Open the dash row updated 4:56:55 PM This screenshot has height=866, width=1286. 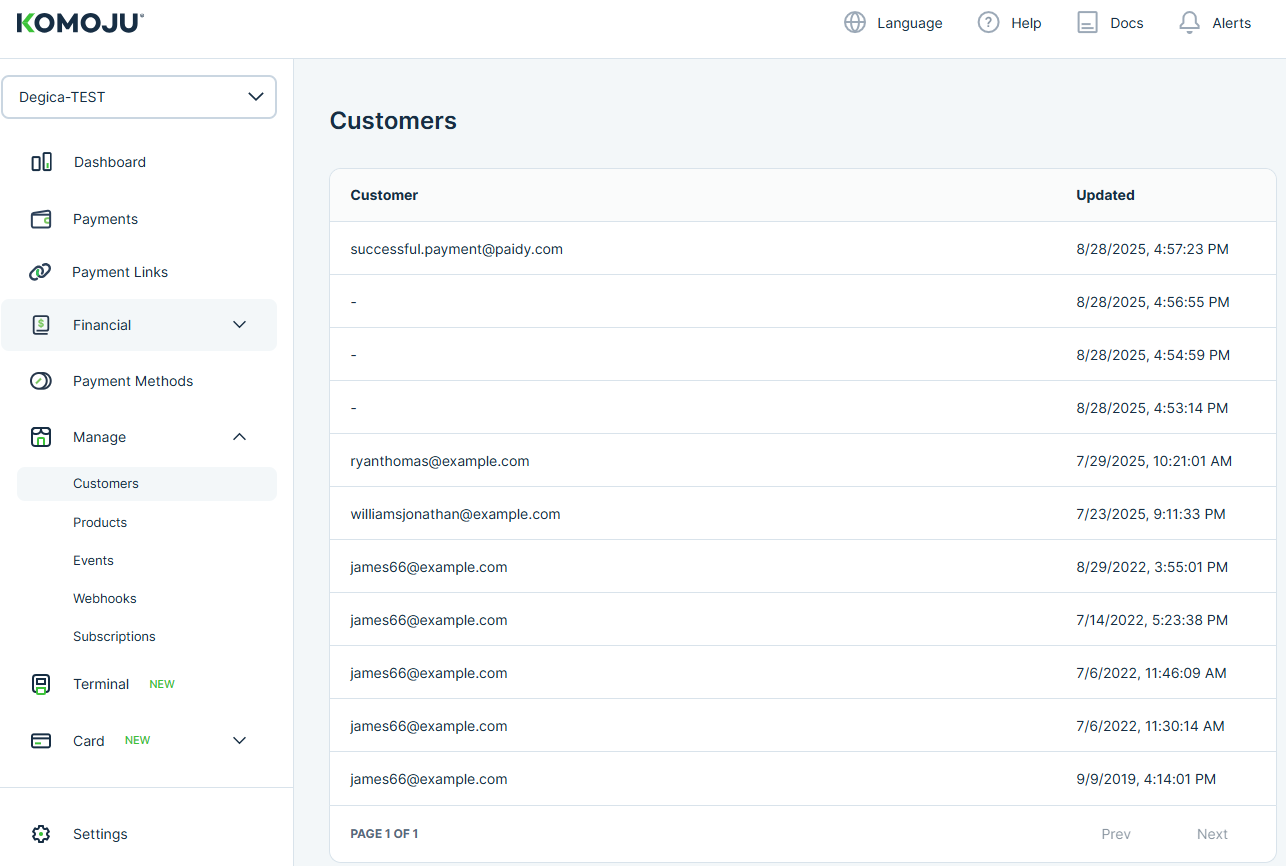(803, 302)
